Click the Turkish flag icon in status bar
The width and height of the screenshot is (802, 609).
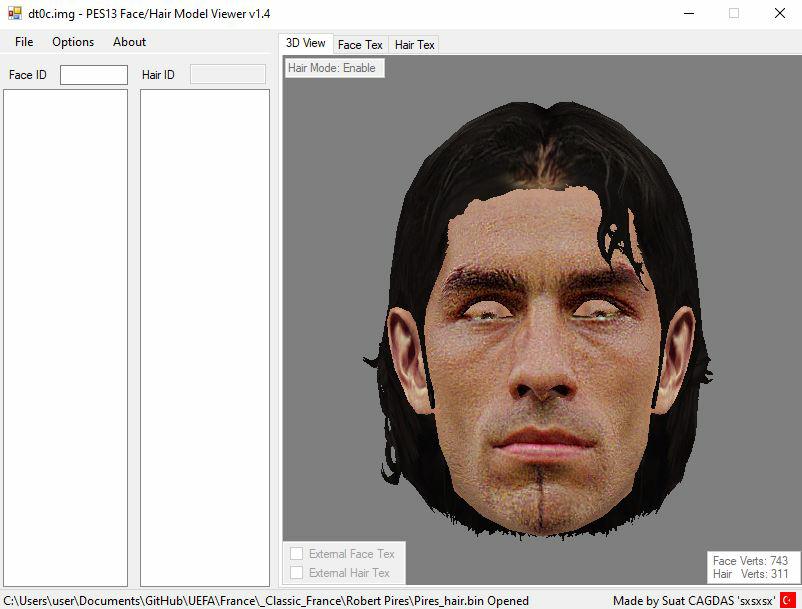788,600
